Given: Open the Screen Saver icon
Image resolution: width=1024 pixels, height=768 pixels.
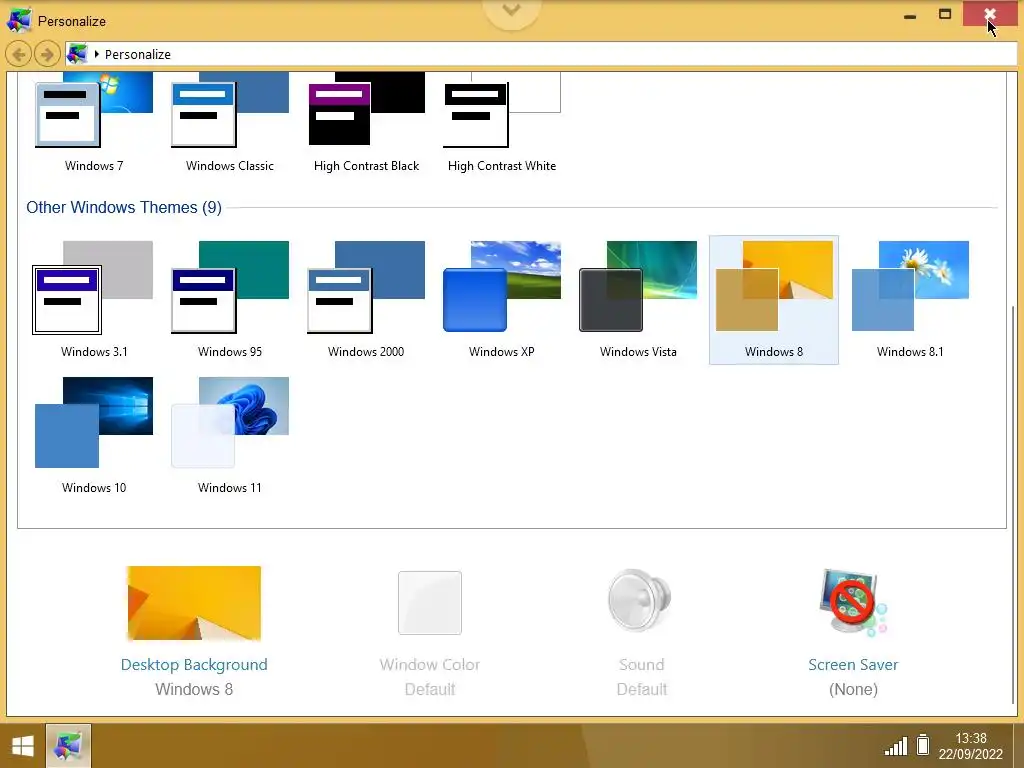Looking at the screenshot, I should [853, 602].
